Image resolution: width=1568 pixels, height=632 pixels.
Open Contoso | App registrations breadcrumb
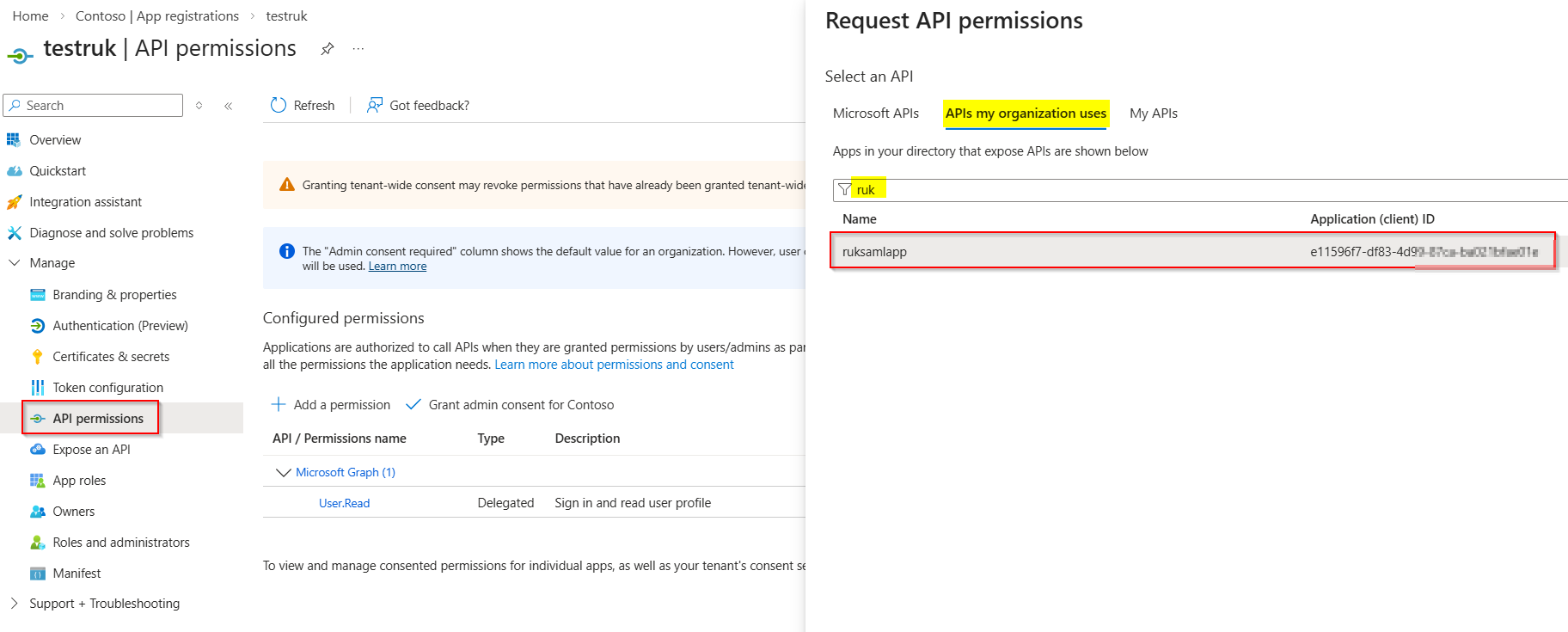[157, 16]
